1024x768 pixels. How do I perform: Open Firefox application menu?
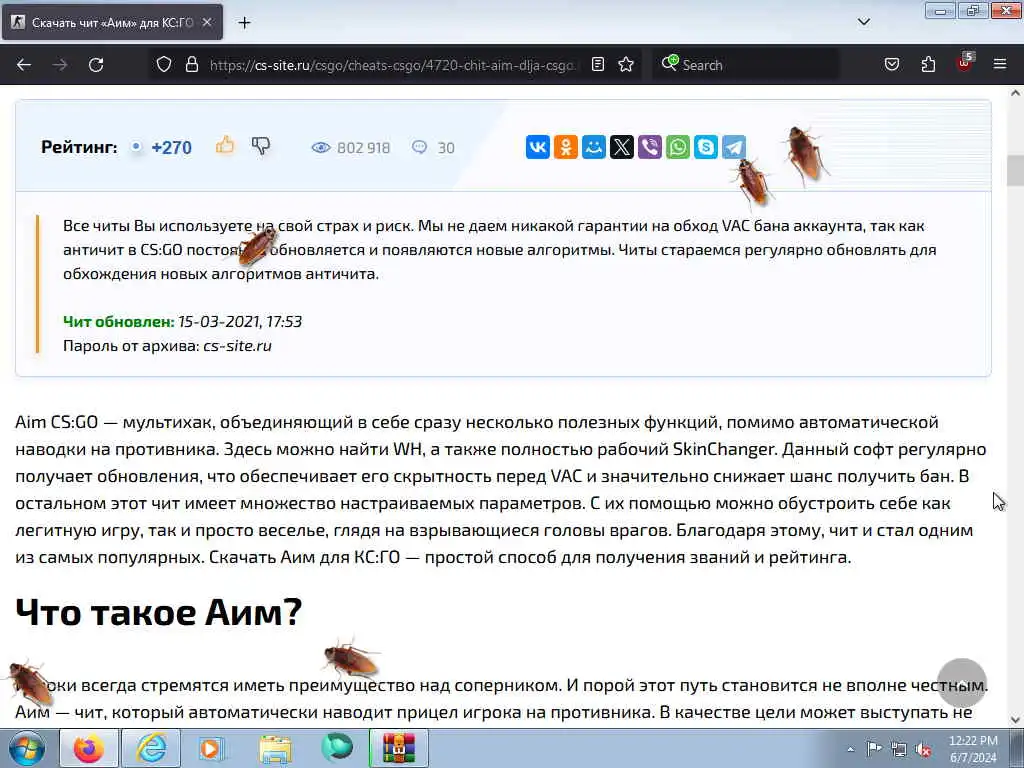click(x=1000, y=65)
